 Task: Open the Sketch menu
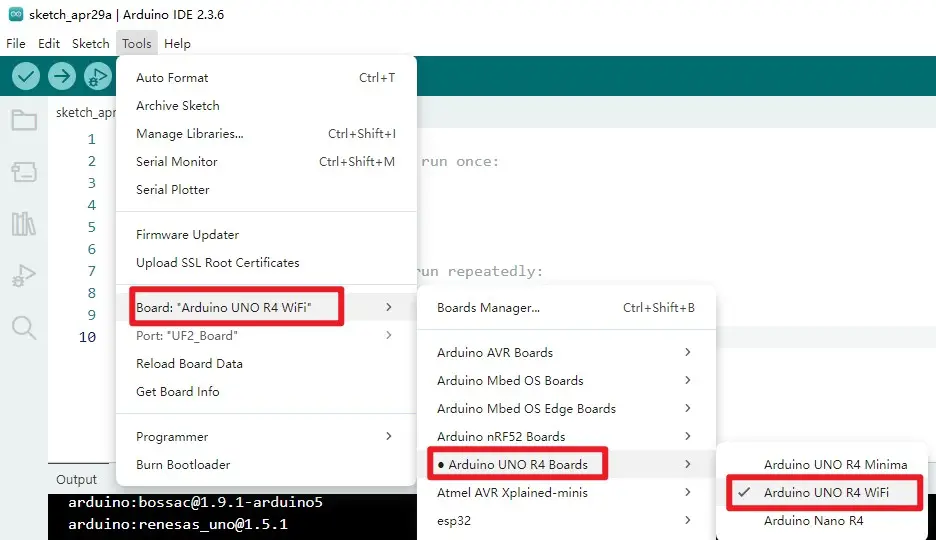point(91,44)
